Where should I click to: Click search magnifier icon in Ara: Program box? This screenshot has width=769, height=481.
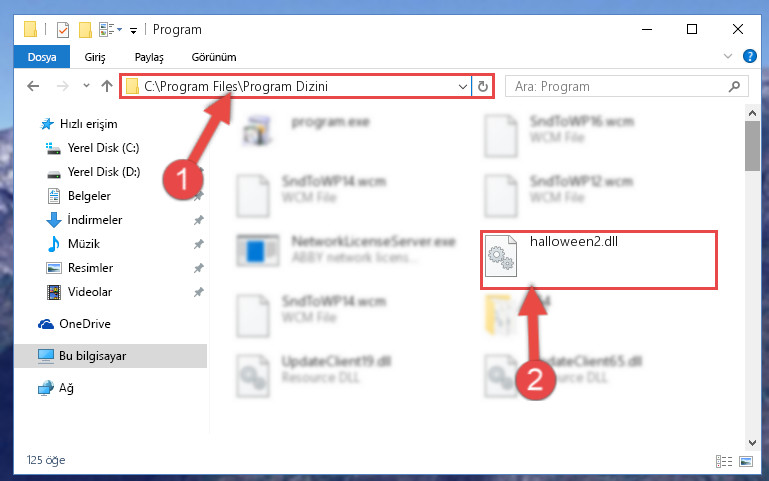(x=734, y=87)
